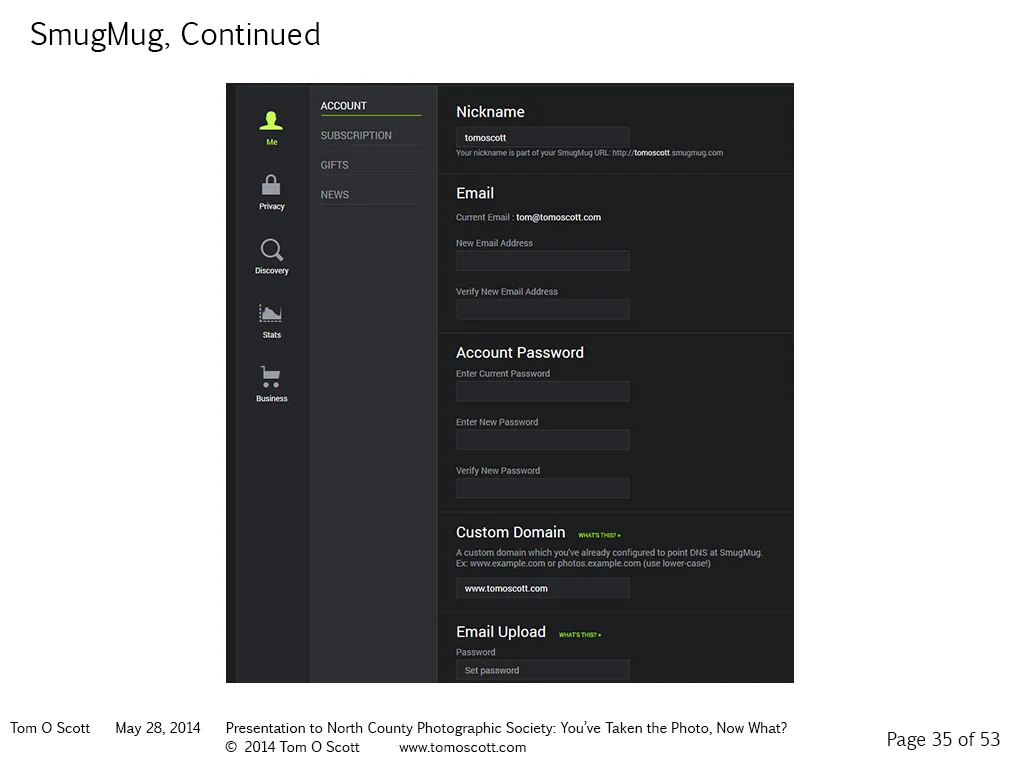Click the New Email Address field
The image size is (1020, 765).
[543, 261]
